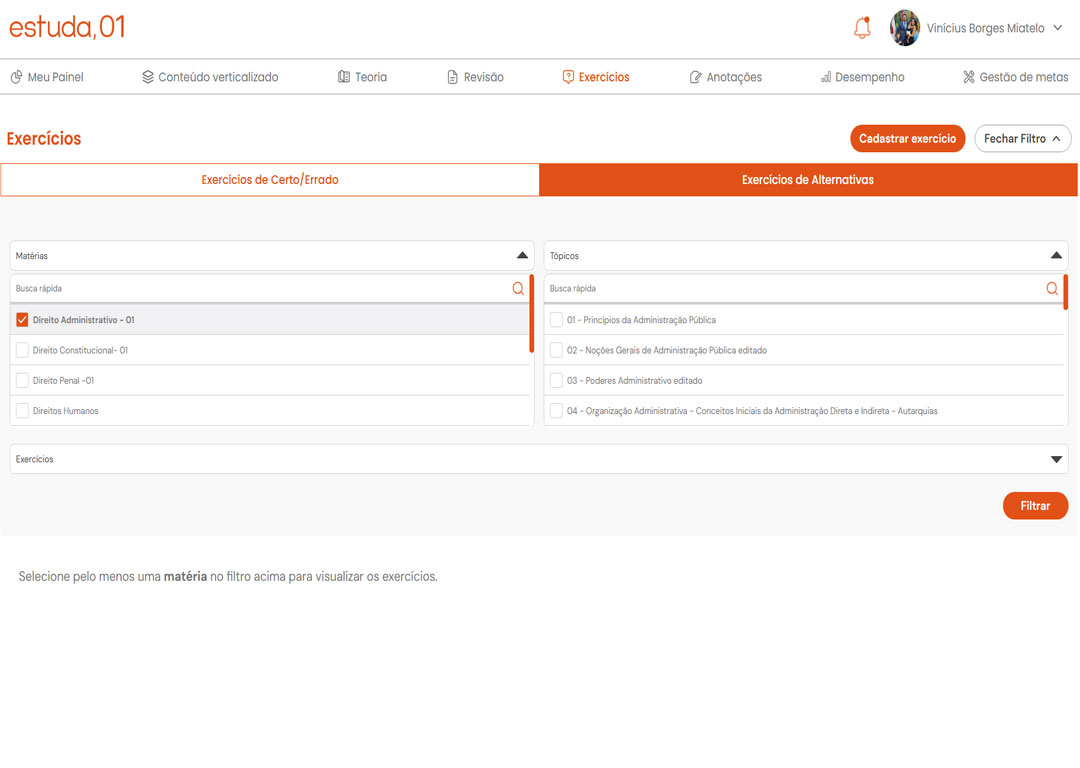Click the notification bell icon
The width and height of the screenshot is (1080, 768).
(x=862, y=29)
